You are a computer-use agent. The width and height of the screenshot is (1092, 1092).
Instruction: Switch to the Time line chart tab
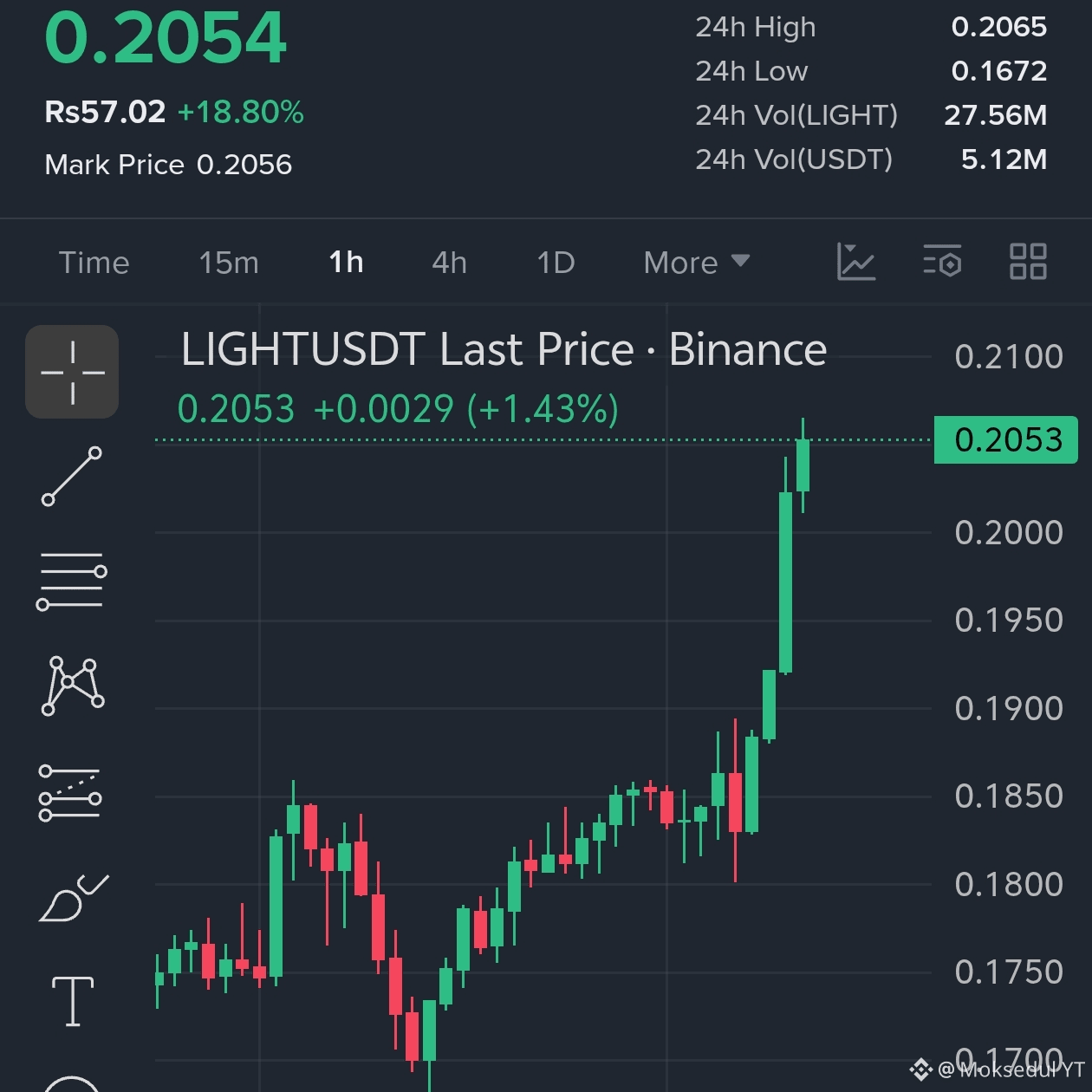coord(94,263)
